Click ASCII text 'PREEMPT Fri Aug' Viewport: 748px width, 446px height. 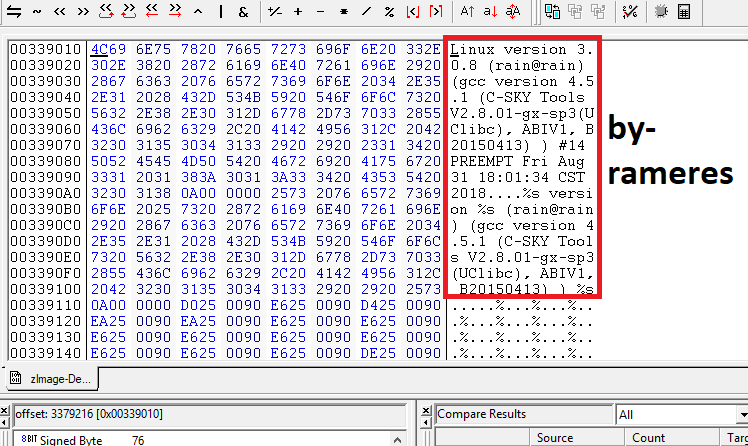(517, 161)
